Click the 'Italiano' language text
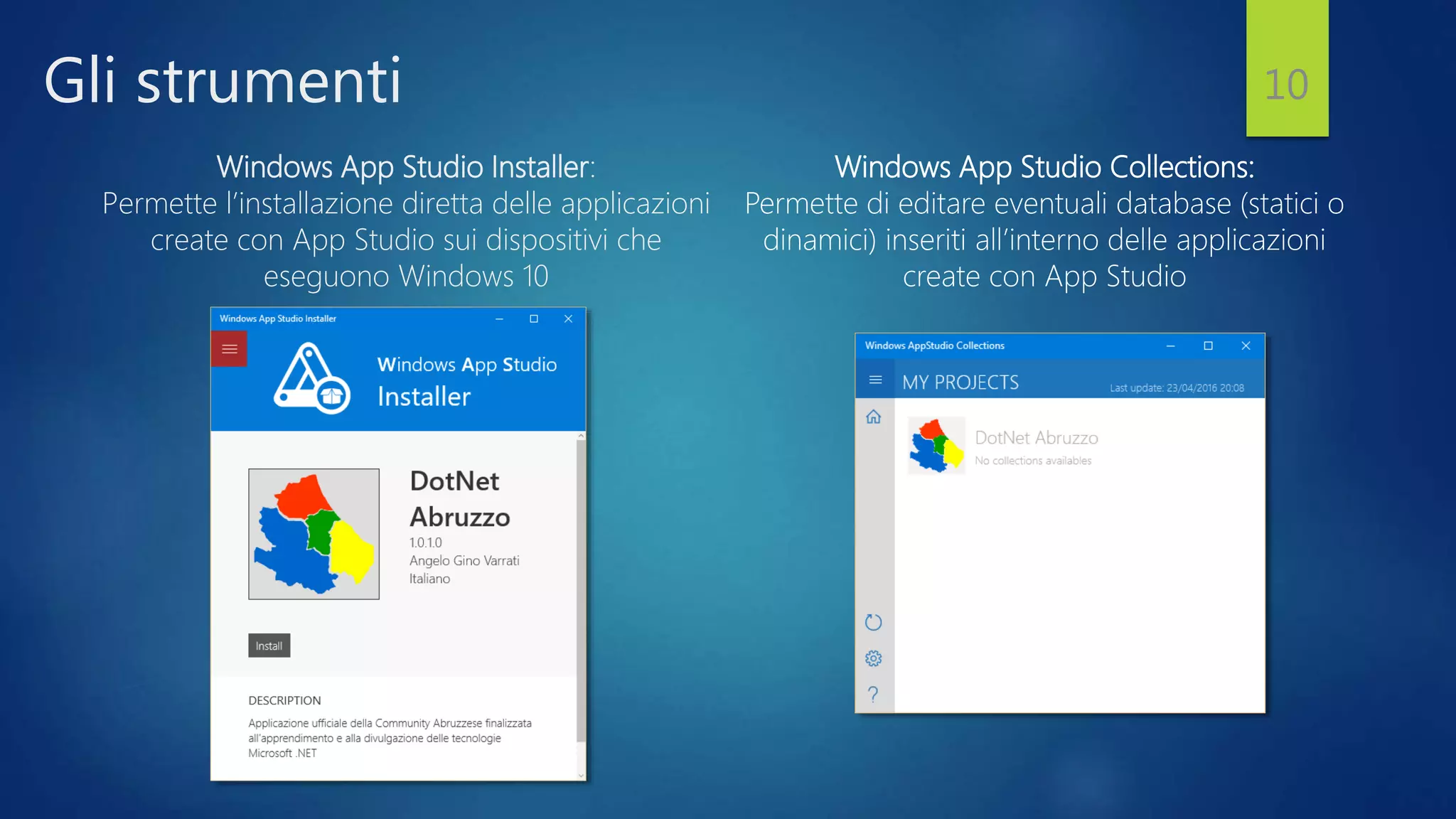1456x819 pixels. point(429,579)
